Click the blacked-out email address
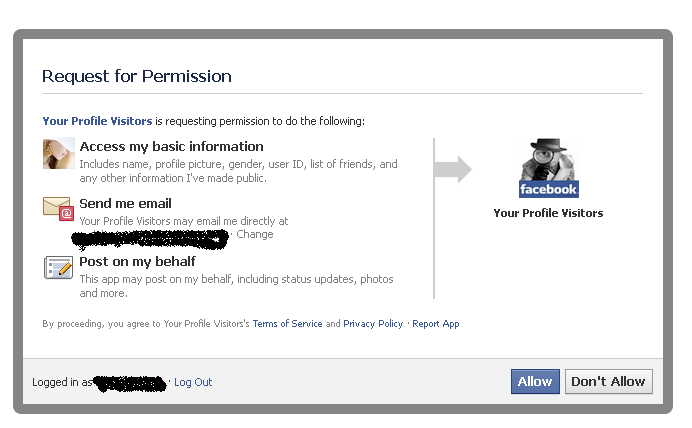692x428 pixels. [x=150, y=237]
